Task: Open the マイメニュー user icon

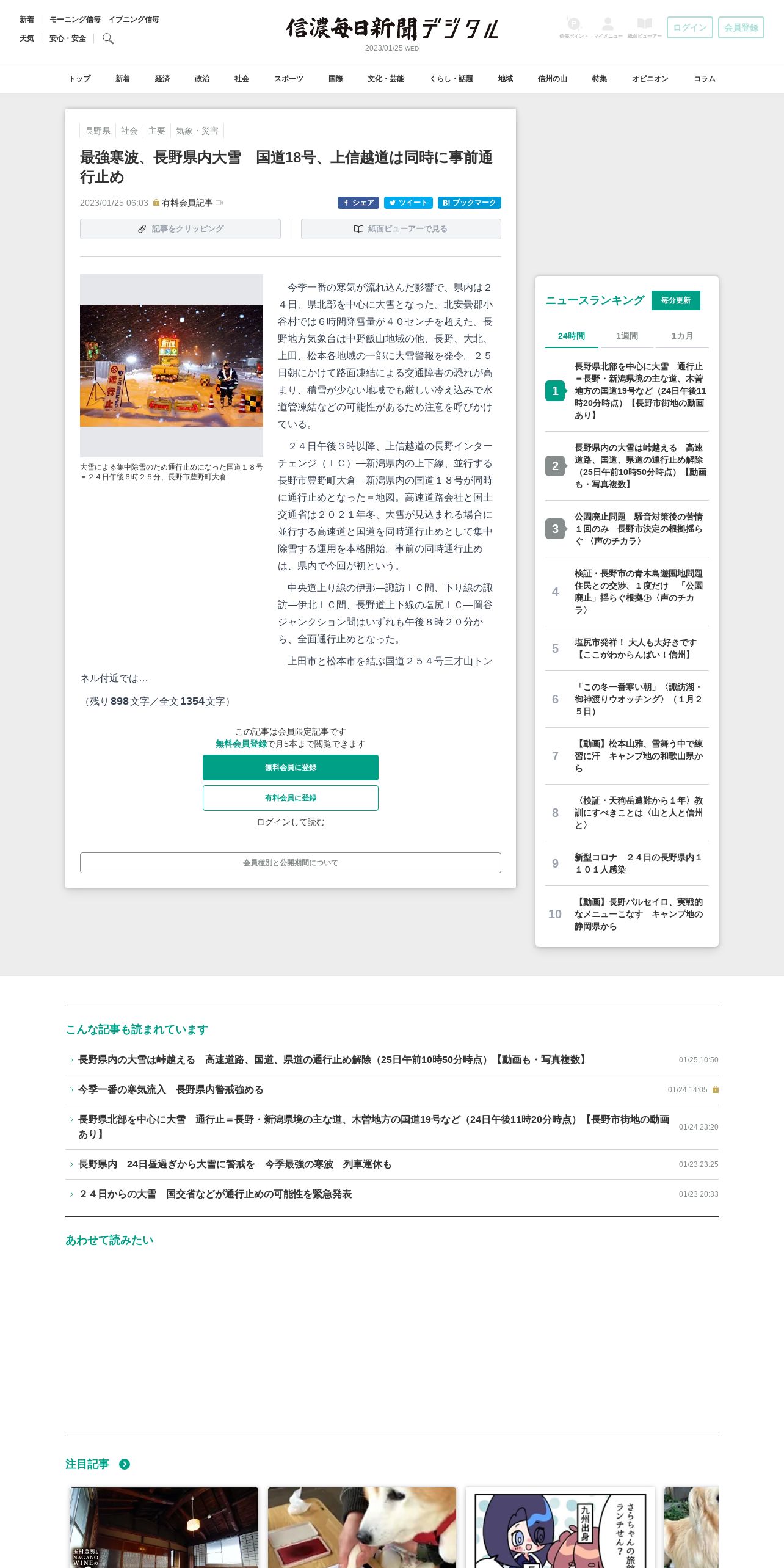Action: click(x=608, y=27)
